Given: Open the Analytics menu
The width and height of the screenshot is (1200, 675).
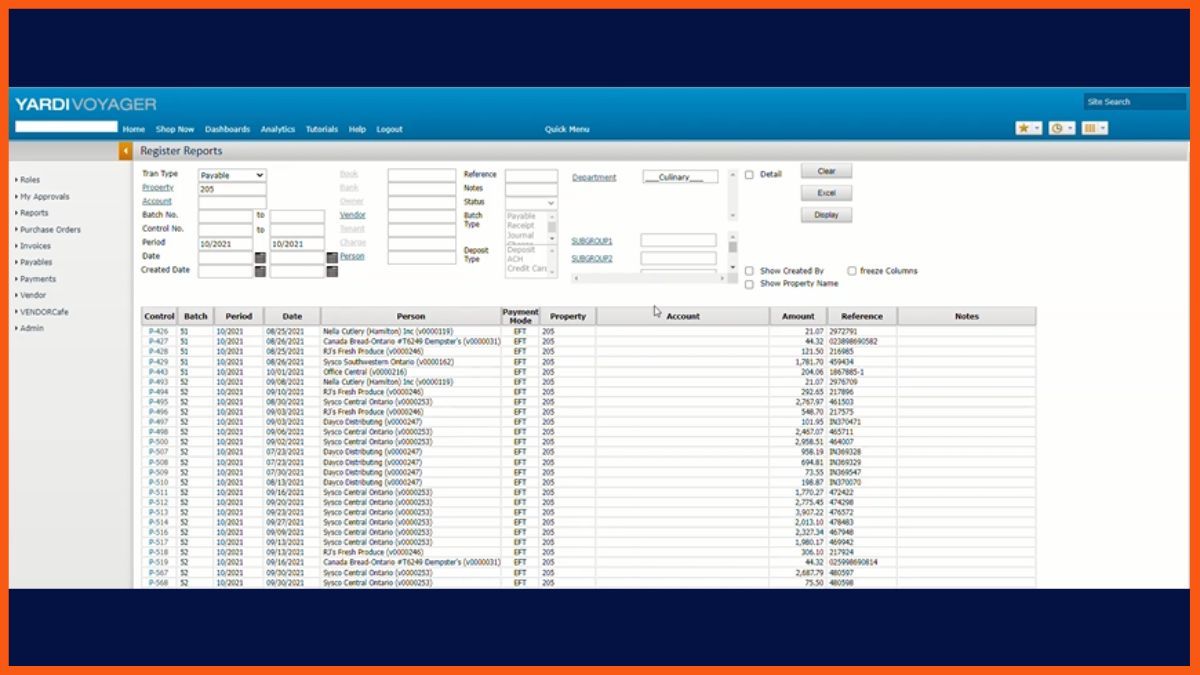Looking at the screenshot, I should (x=278, y=129).
